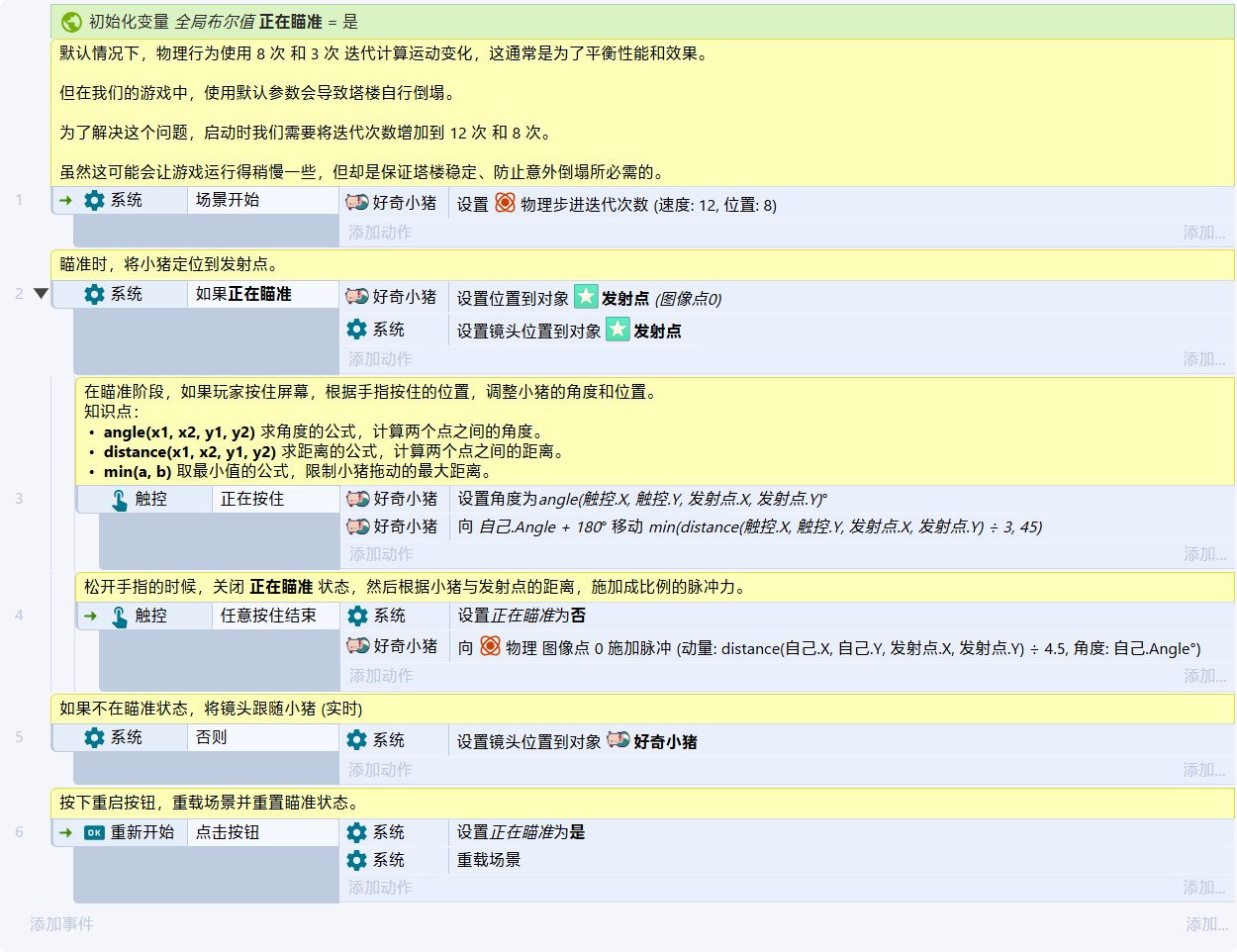1237x952 pixels.
Task: Click the Physics behavior icon before 物理步进迭代次数
Action: tap(505, 203)
